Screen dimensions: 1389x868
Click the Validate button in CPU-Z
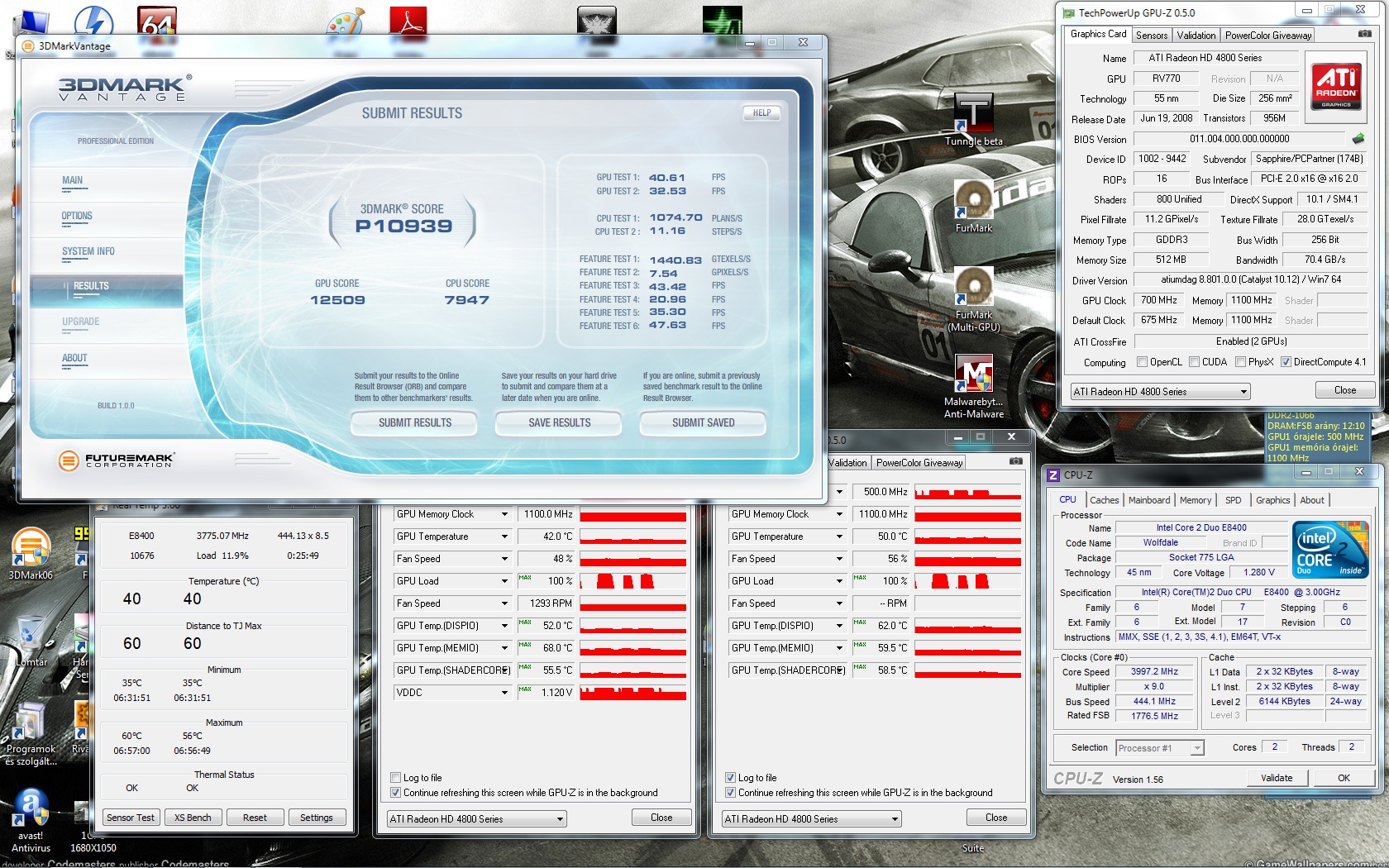pos(1277,778)
